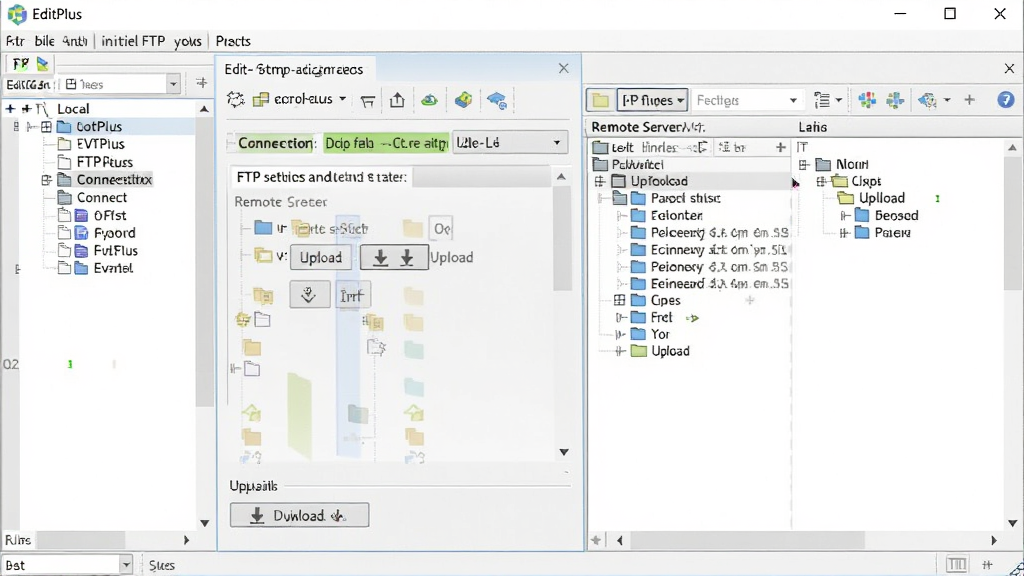Viewport: 1024px width, 576px height.
Task: Open the Anth menu
Action: coord(75,40)
